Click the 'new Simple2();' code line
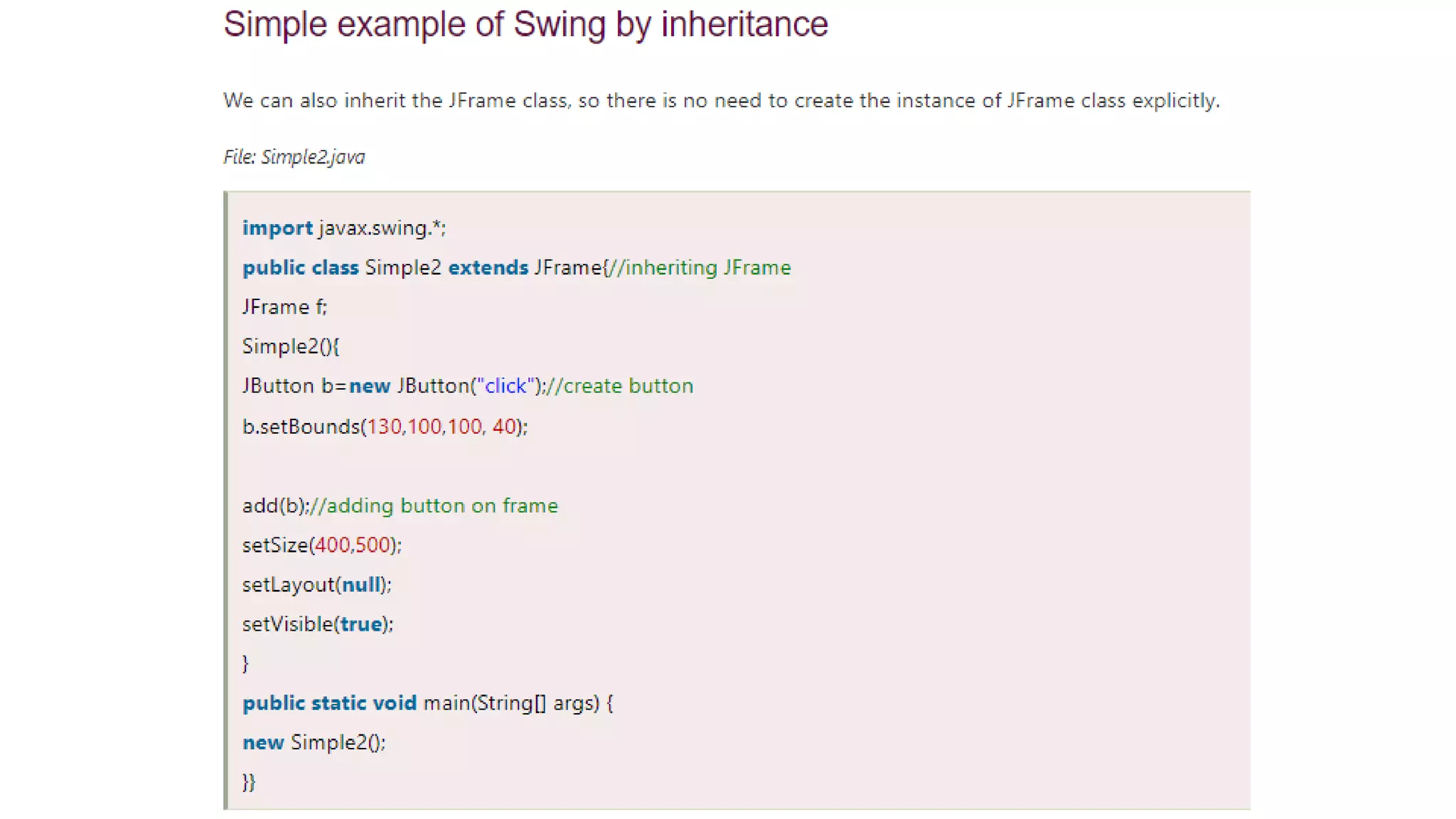The width and height of the screenshot is (1456, 819). point(314,743)
